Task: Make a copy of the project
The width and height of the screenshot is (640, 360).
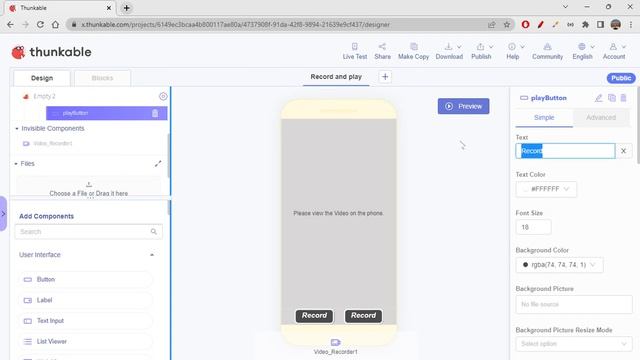Action: 413,51
